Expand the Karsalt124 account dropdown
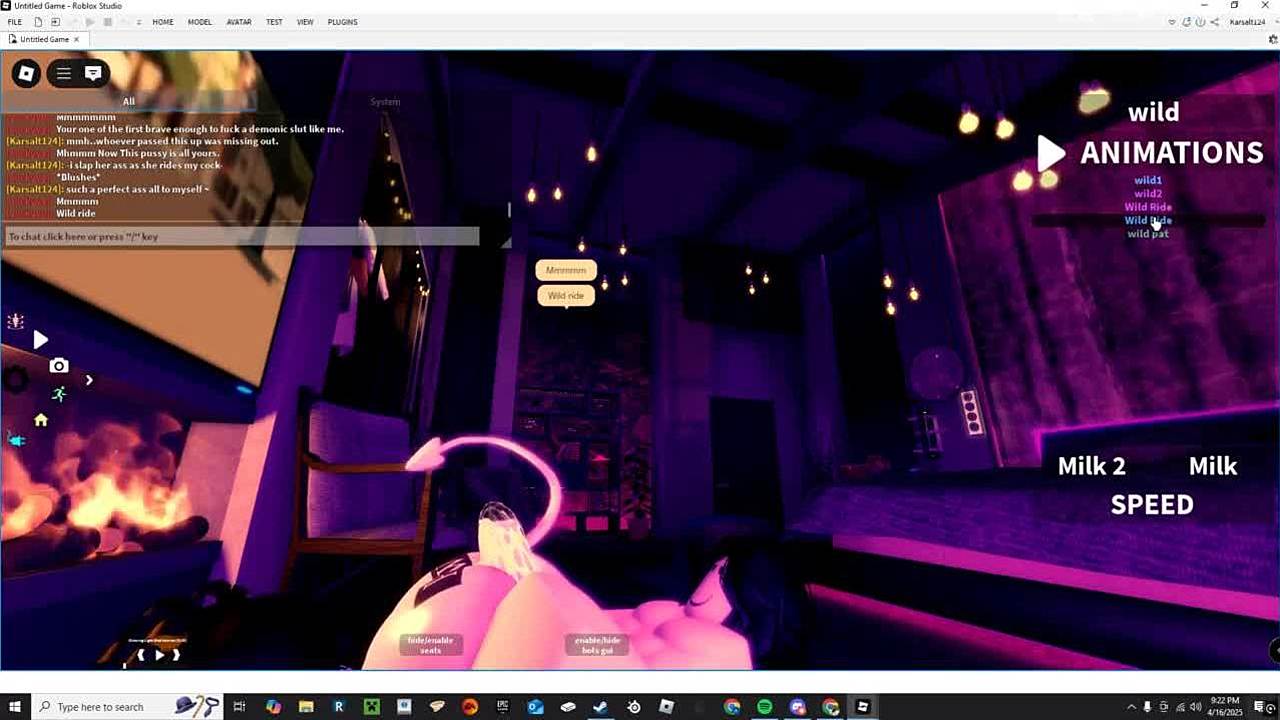 pos(1249,22)
